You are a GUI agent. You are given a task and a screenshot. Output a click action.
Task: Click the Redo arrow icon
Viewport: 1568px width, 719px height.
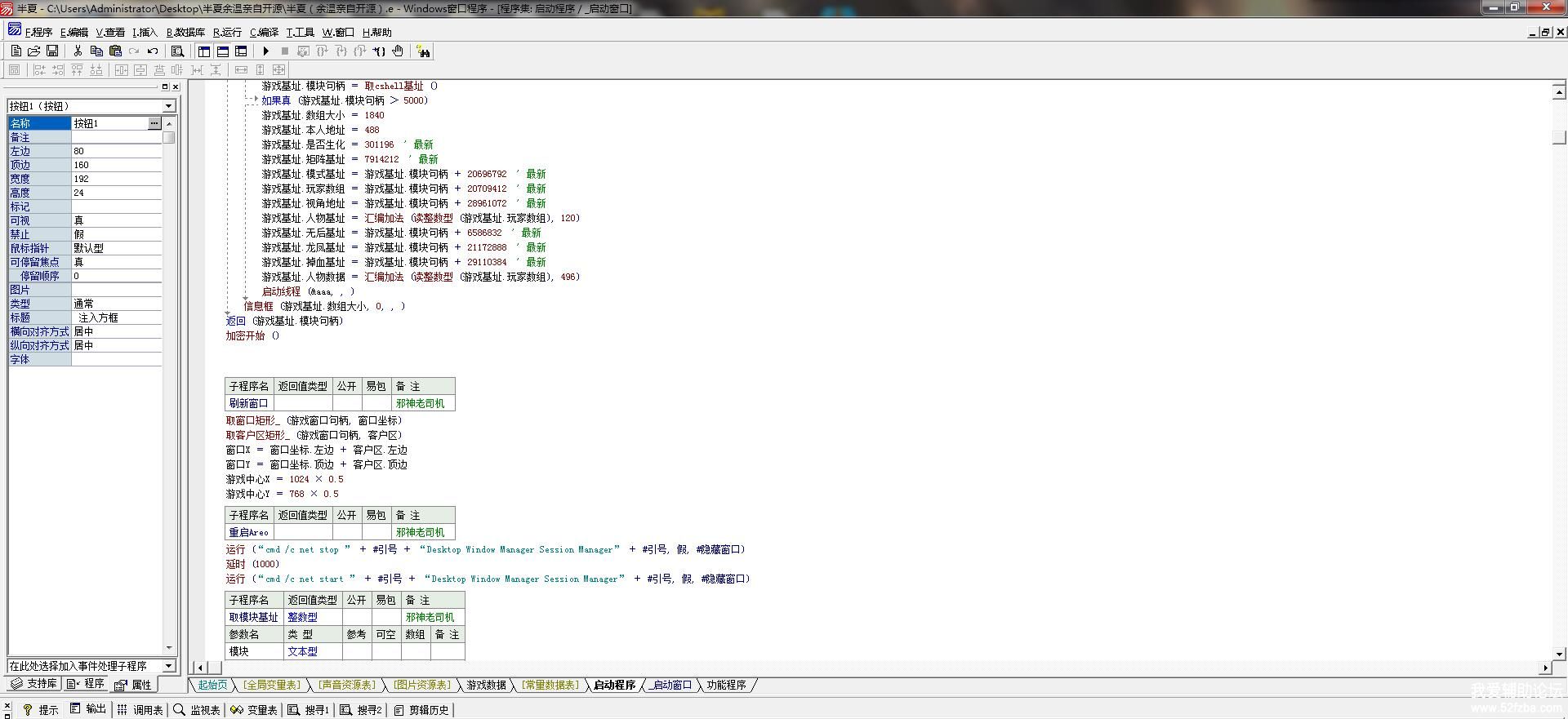134,51
